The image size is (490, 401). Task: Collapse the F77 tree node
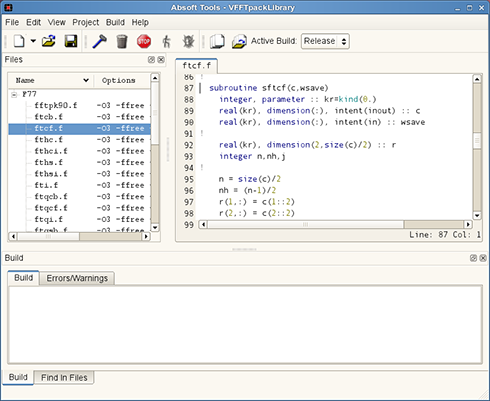coord(14,95)
